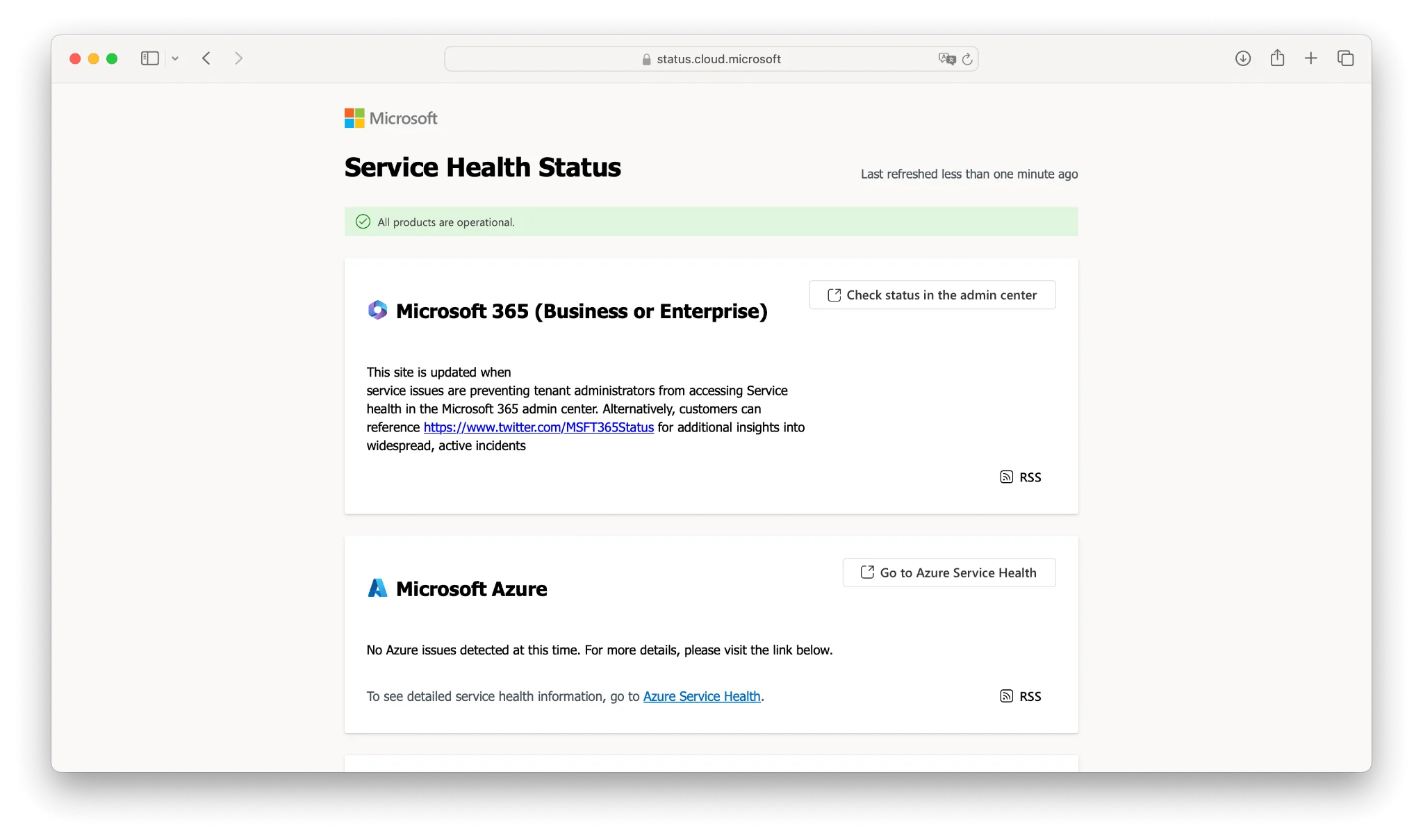Click the Microsoft wordmark text

(x=403, y=118)
